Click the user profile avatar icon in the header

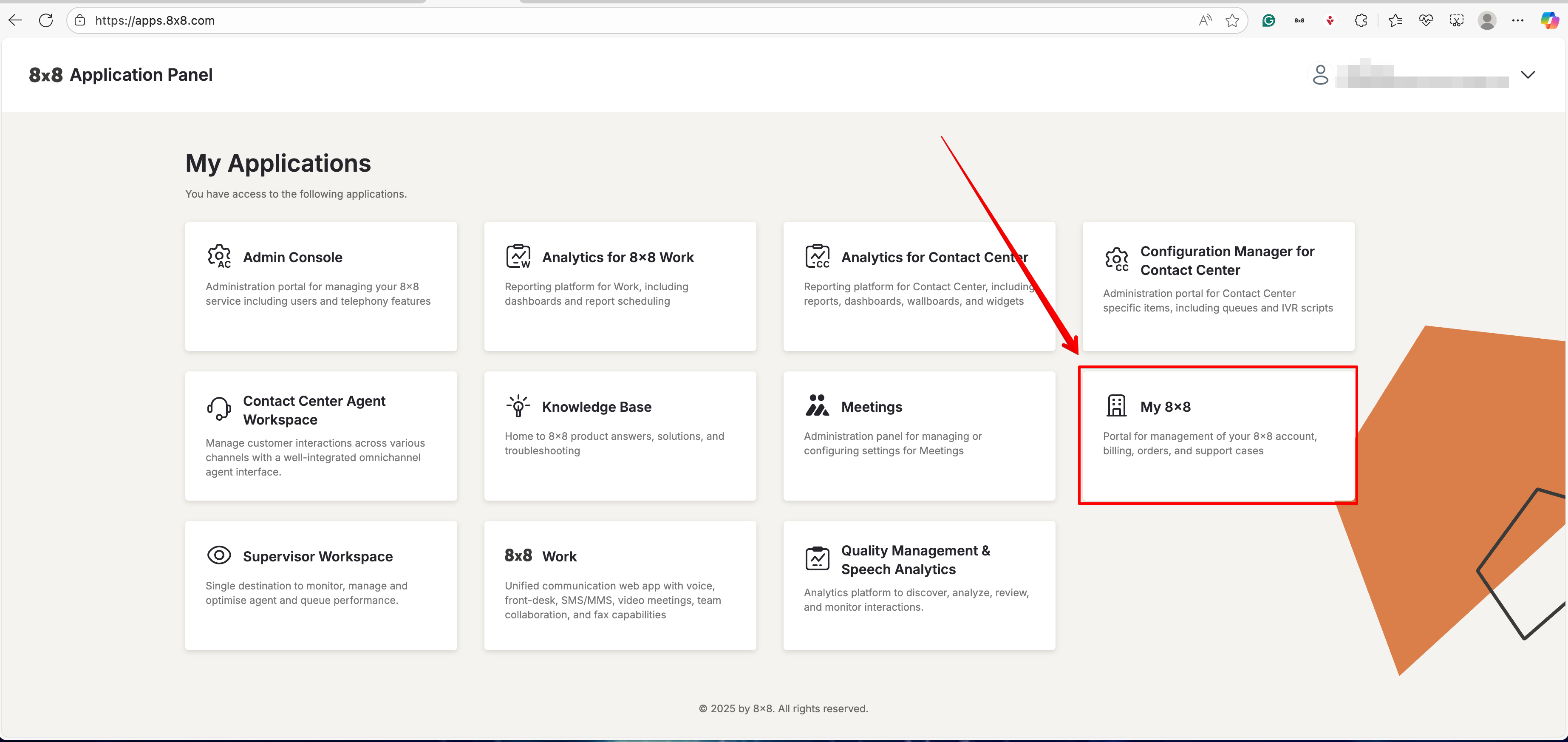coord(1320,75)
